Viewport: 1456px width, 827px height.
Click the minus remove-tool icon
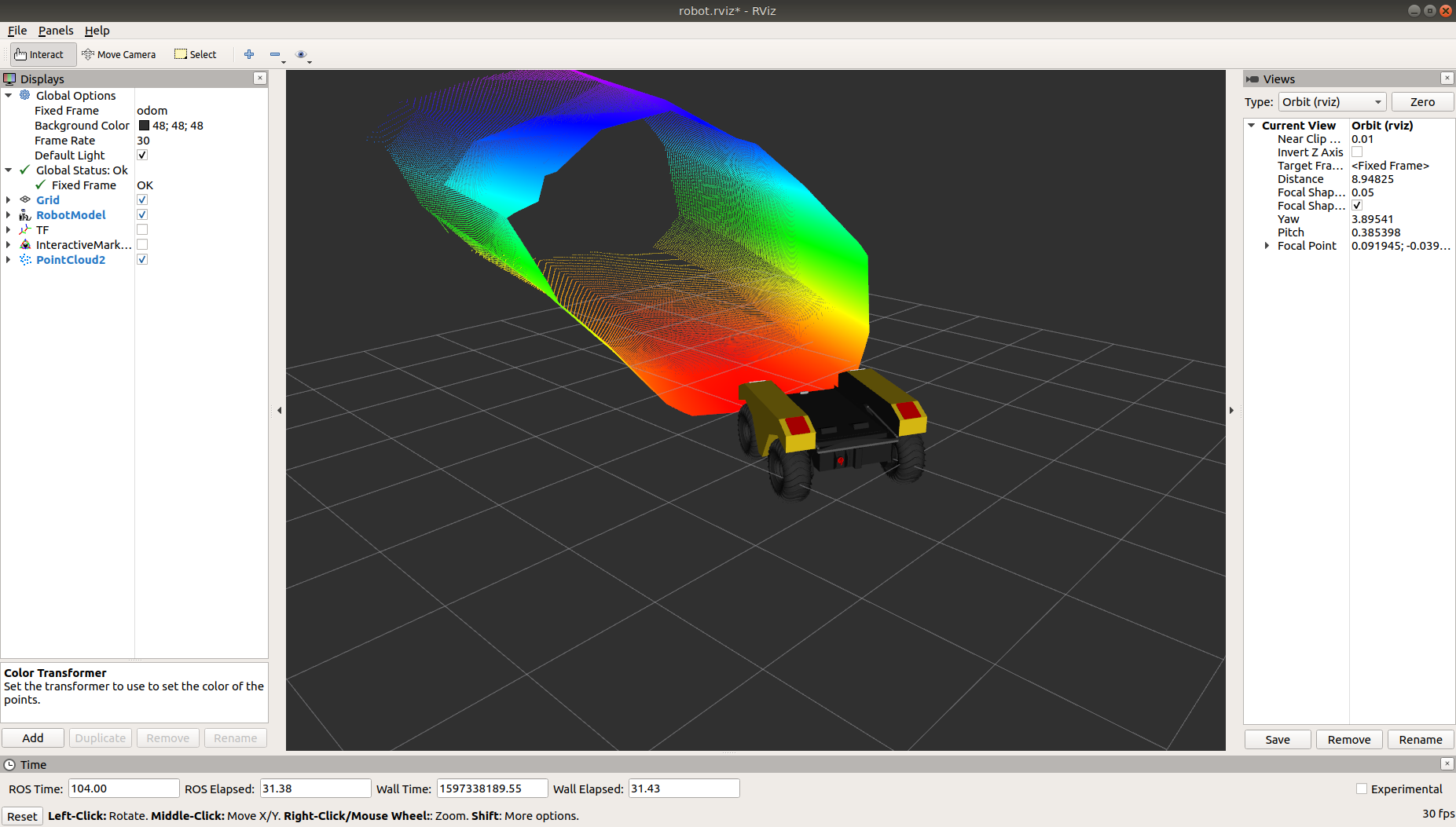pos(275,54)
